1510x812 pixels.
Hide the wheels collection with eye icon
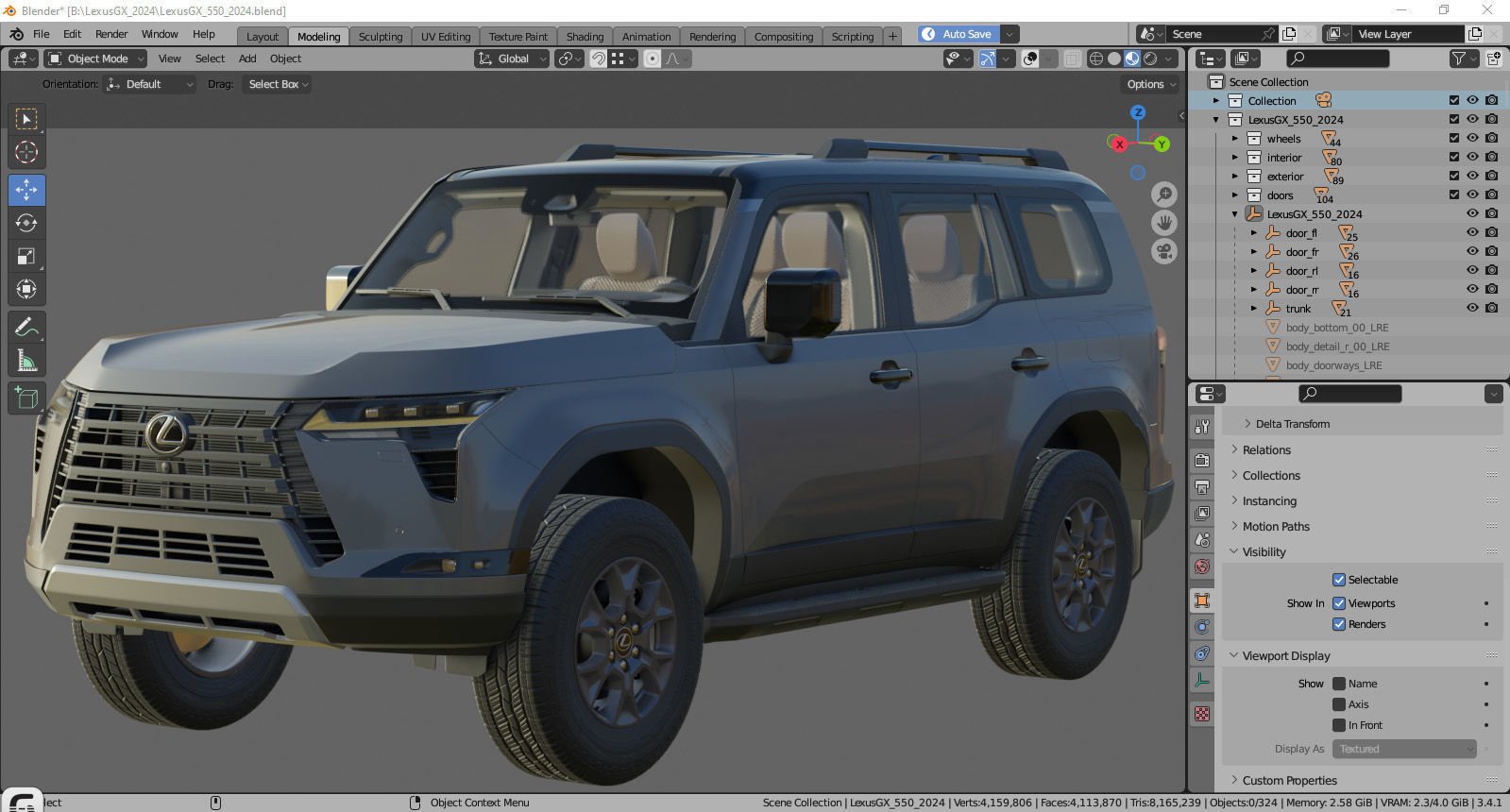1472,138
